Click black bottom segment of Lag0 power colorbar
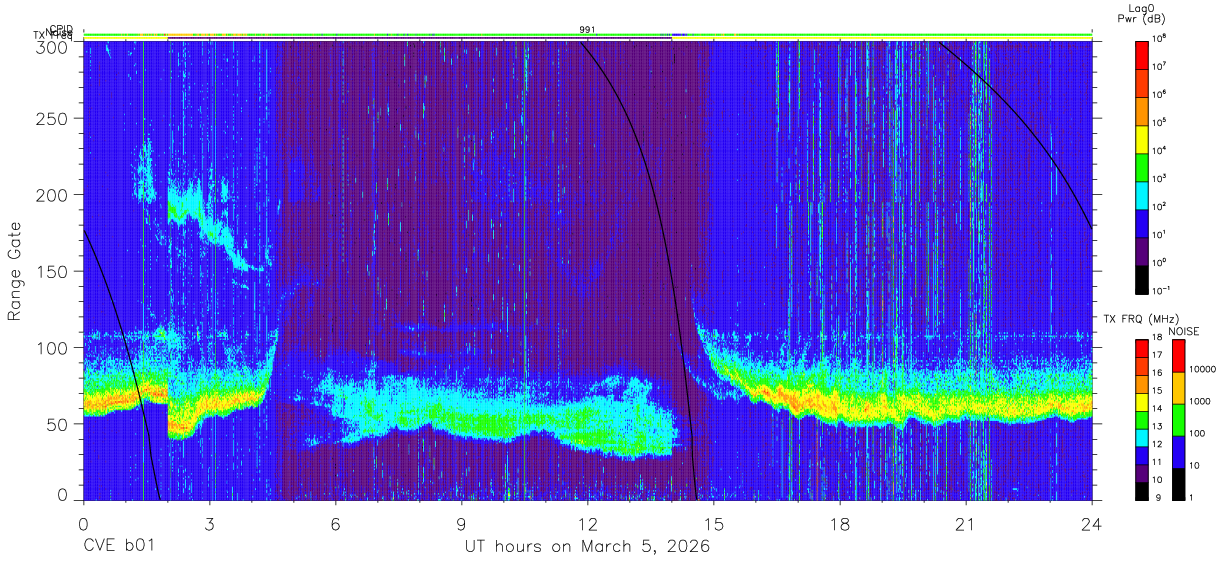 coord(1142,278)
